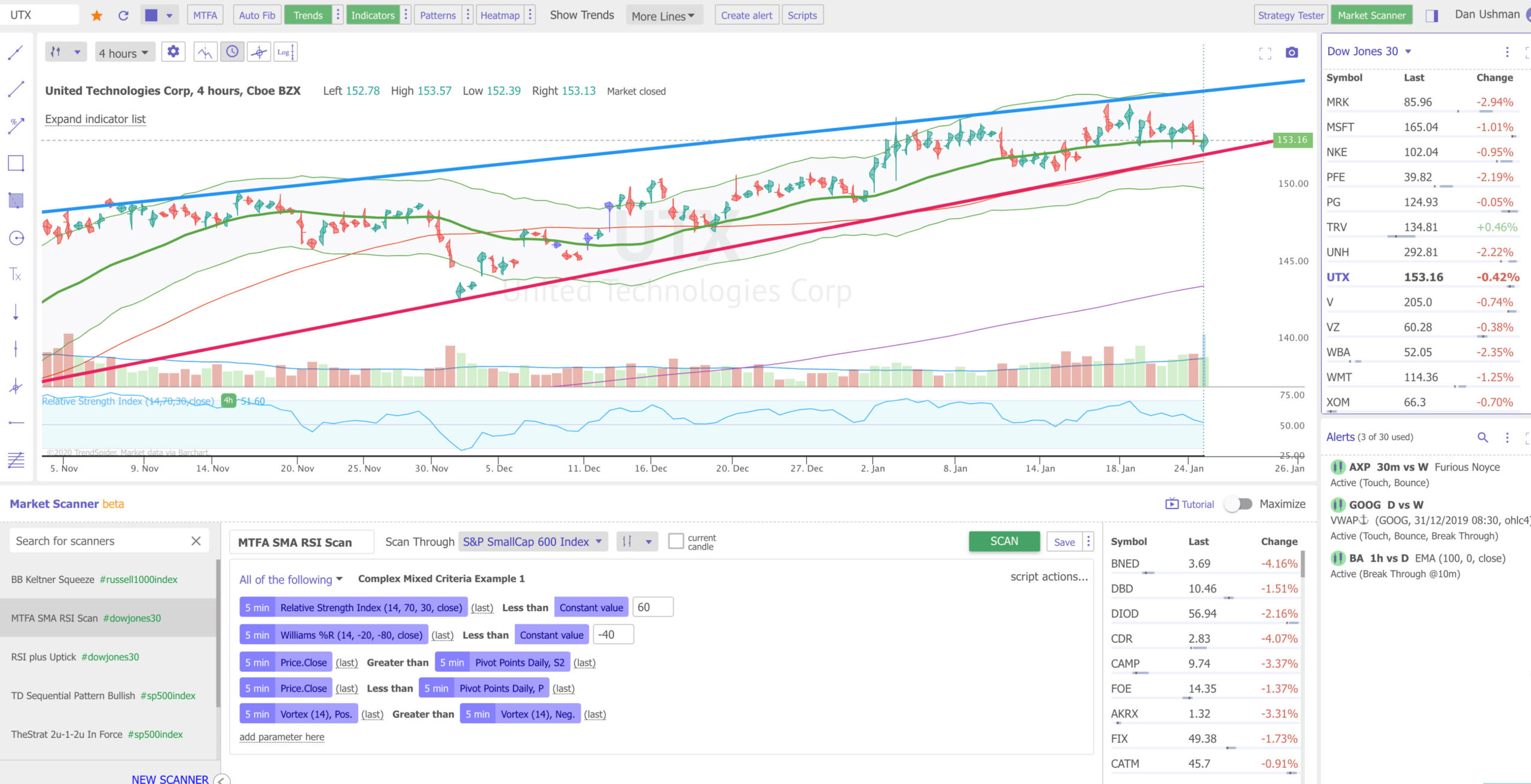The image size is (1531, 784).
Task: Search alerts with magnifier icon
Action: (x=1483, y=437)
